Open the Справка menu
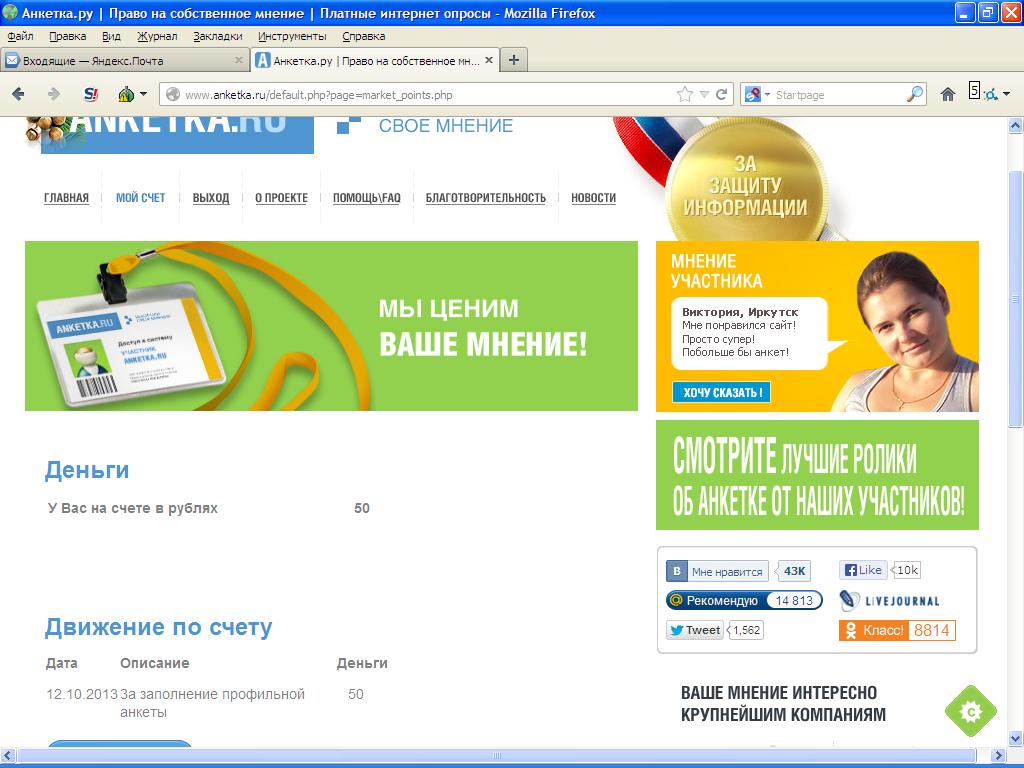 tap(364, 37)
